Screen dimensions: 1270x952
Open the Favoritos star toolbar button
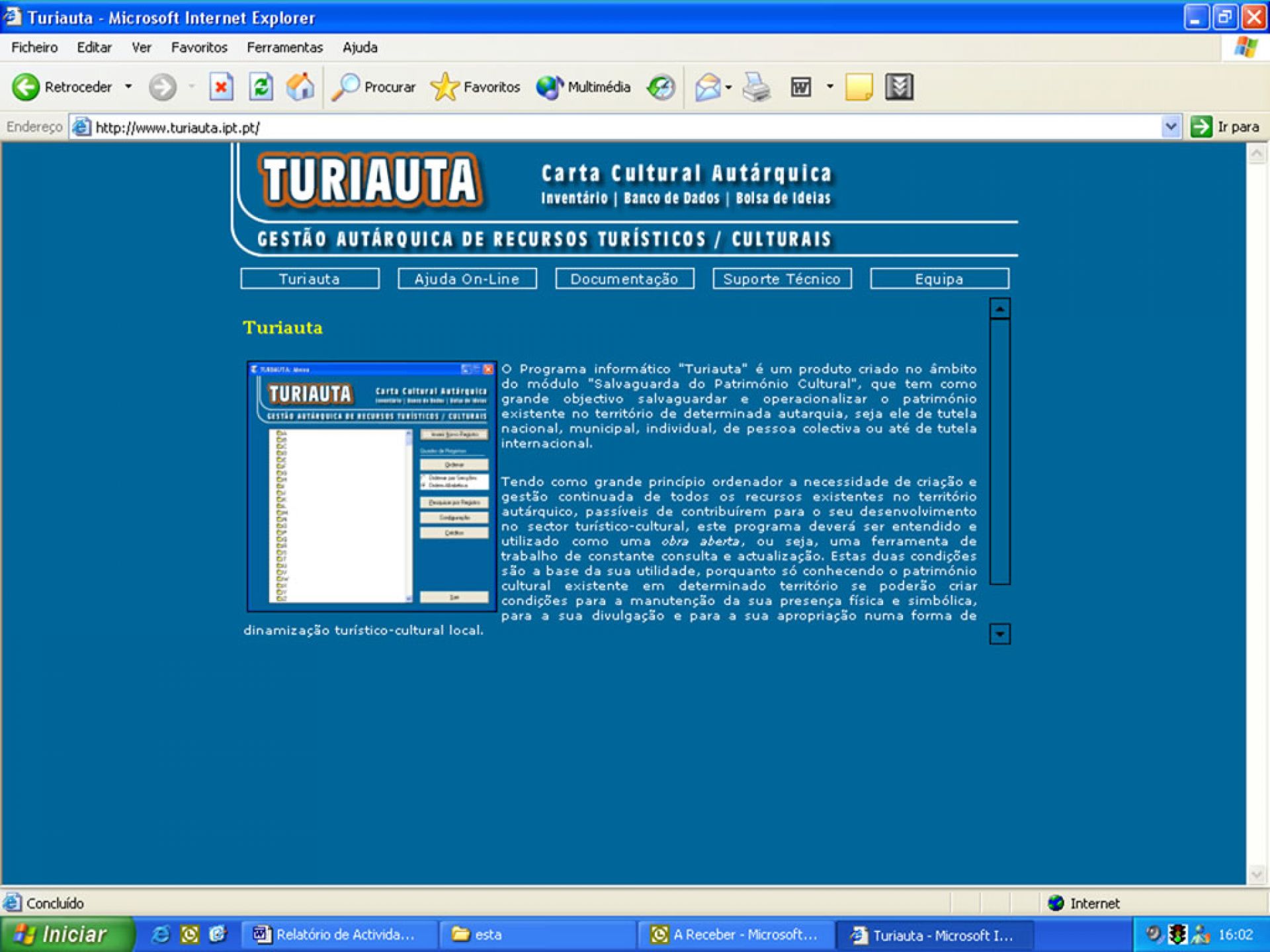click(475, 87)
